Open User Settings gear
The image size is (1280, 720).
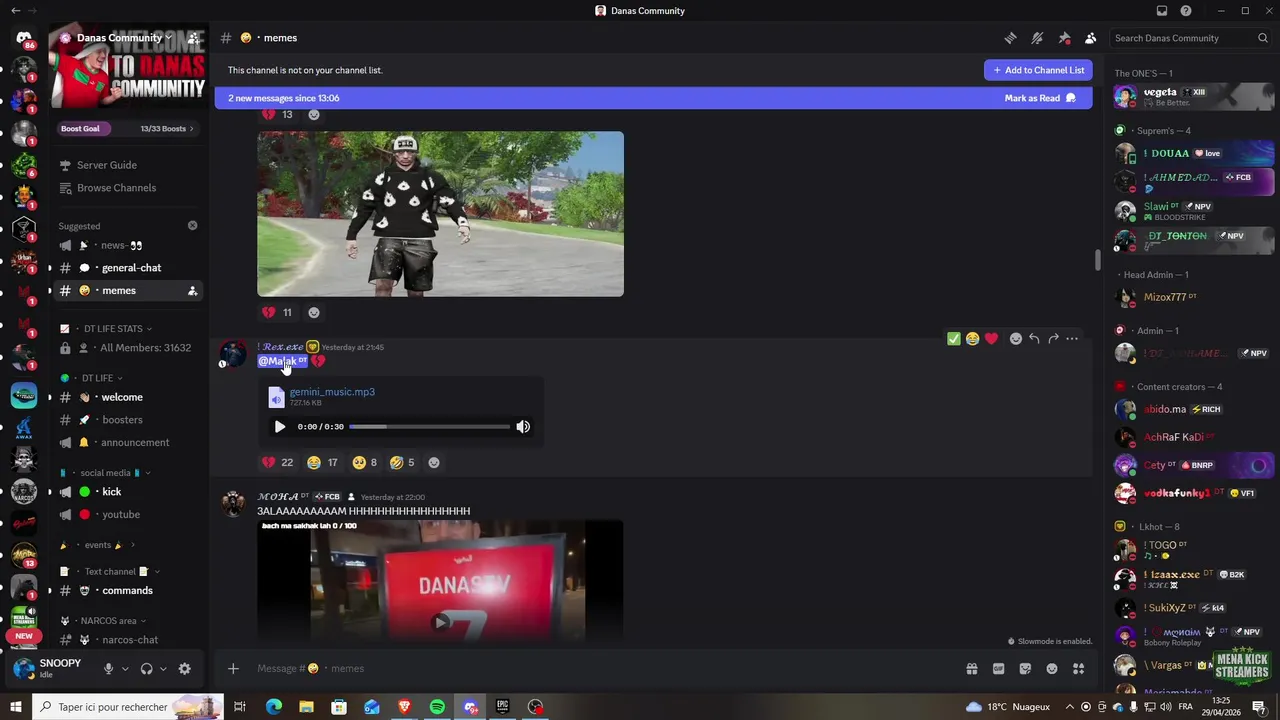click(x=184, y=669)
